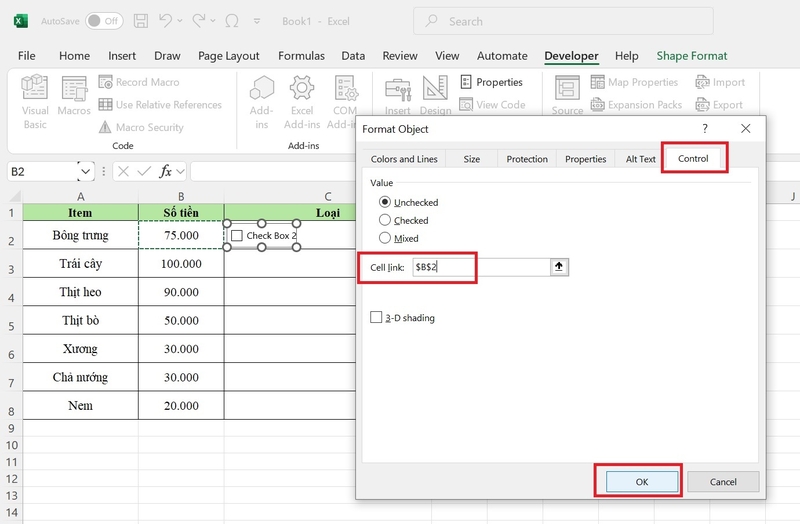This screenshot has height=524, width=800.
Task: Click the Excel app icon
Action: coord(20,21)
